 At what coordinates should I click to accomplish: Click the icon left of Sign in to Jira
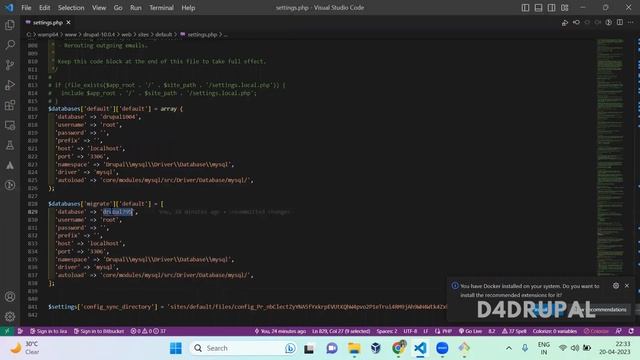tap(20, 331)
